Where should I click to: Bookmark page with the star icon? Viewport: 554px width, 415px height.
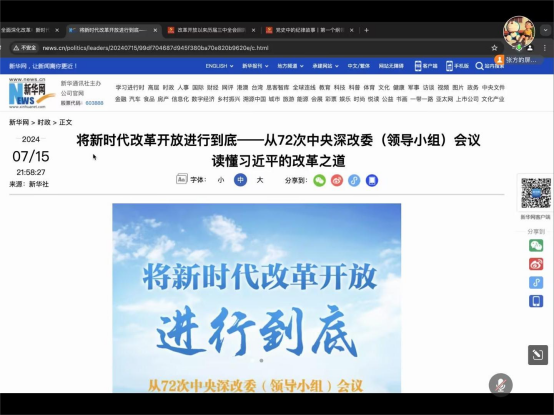click(494, 48)
